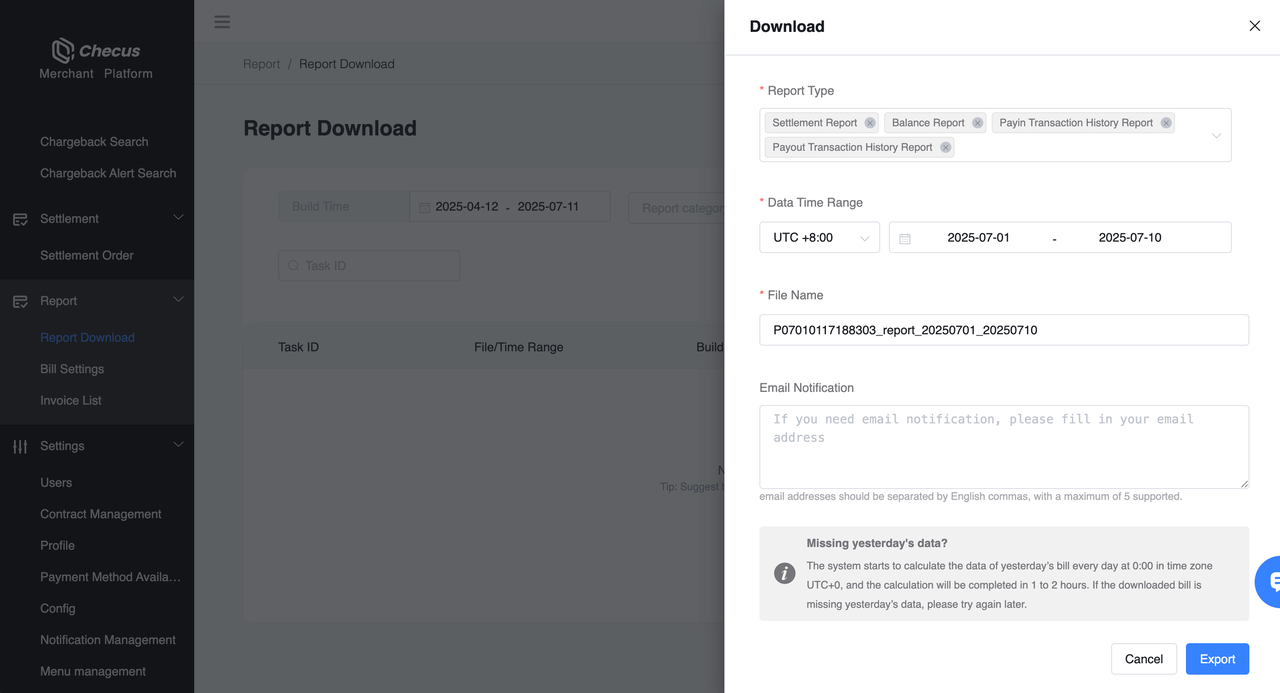Click the Export button
1280x693 pixels.
coord(1217,659)
